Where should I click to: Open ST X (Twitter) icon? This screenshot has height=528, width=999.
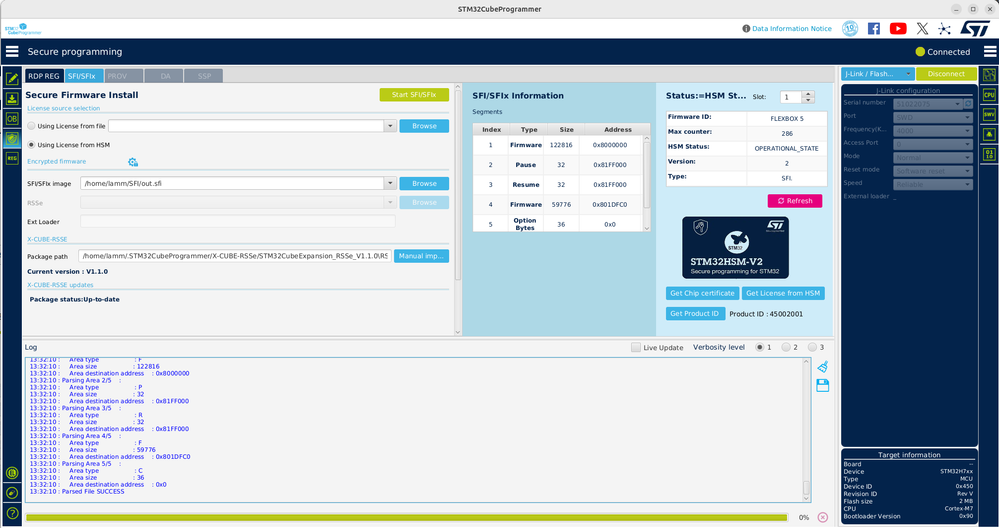(922, 29)
